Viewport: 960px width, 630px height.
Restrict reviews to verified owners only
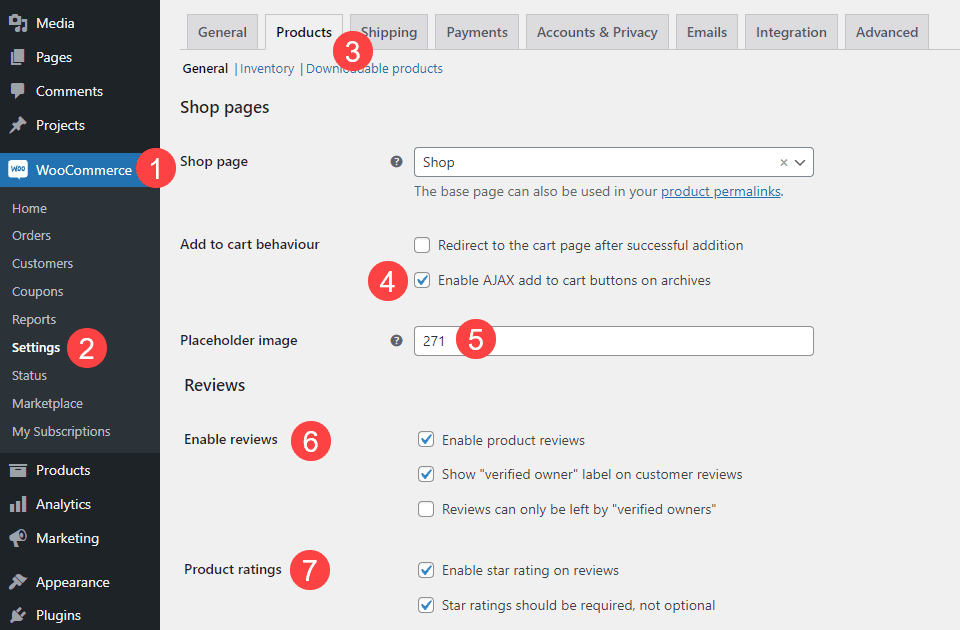(x=426, y=509)
